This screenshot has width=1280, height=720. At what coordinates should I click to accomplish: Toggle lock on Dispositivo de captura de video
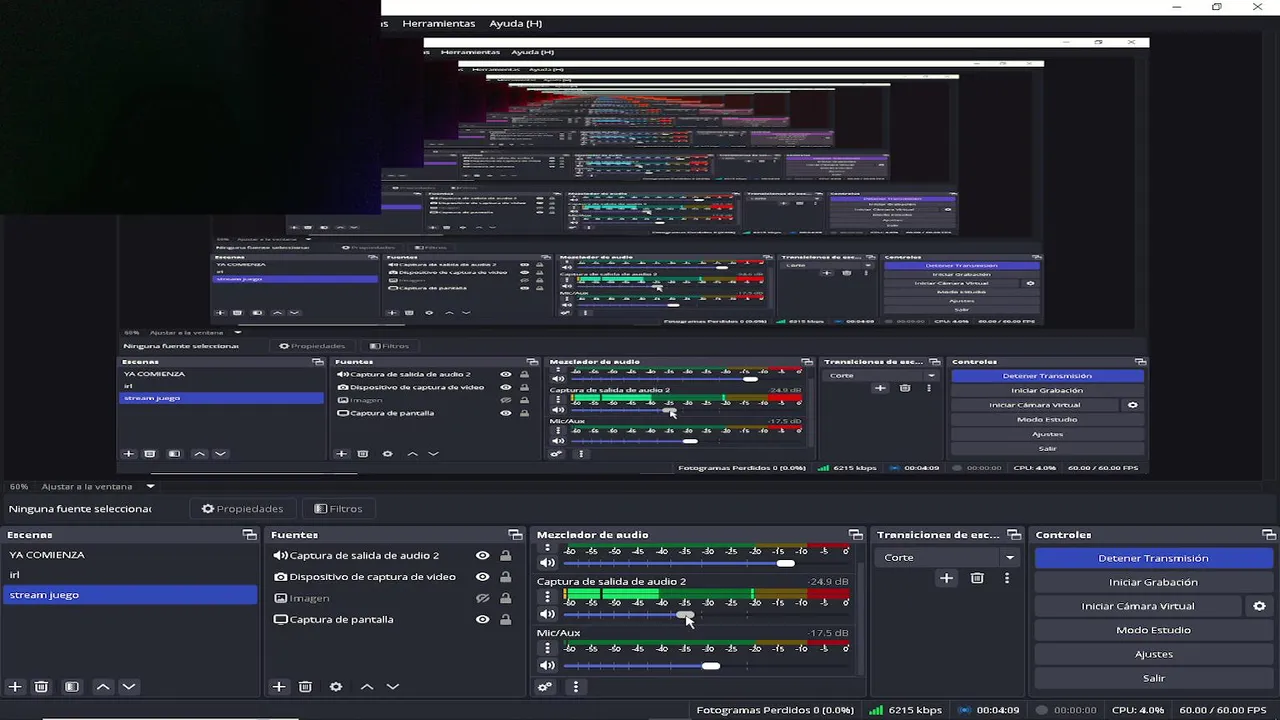505,577
